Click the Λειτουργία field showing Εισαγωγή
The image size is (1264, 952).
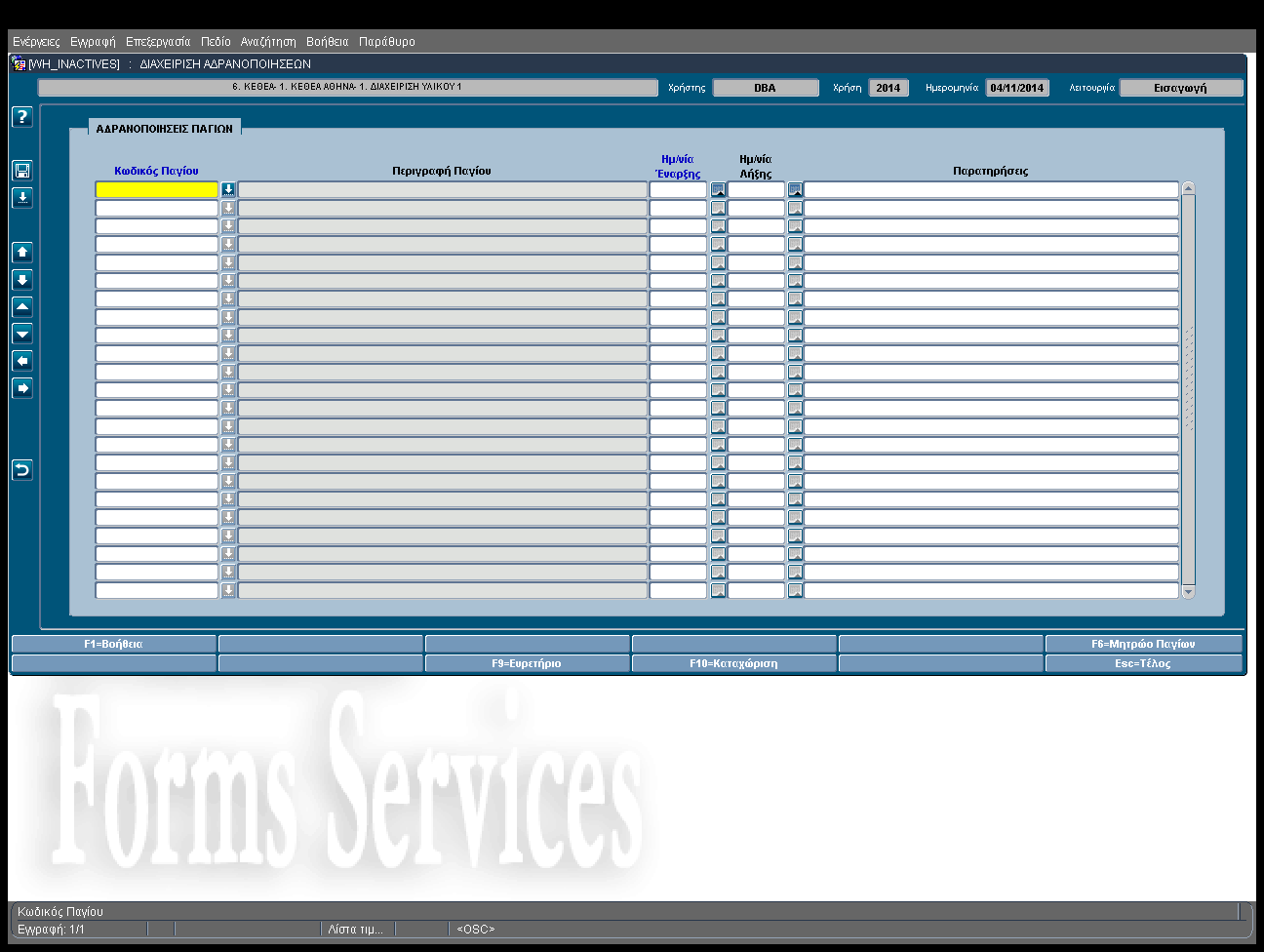[x=1180, y=88]
